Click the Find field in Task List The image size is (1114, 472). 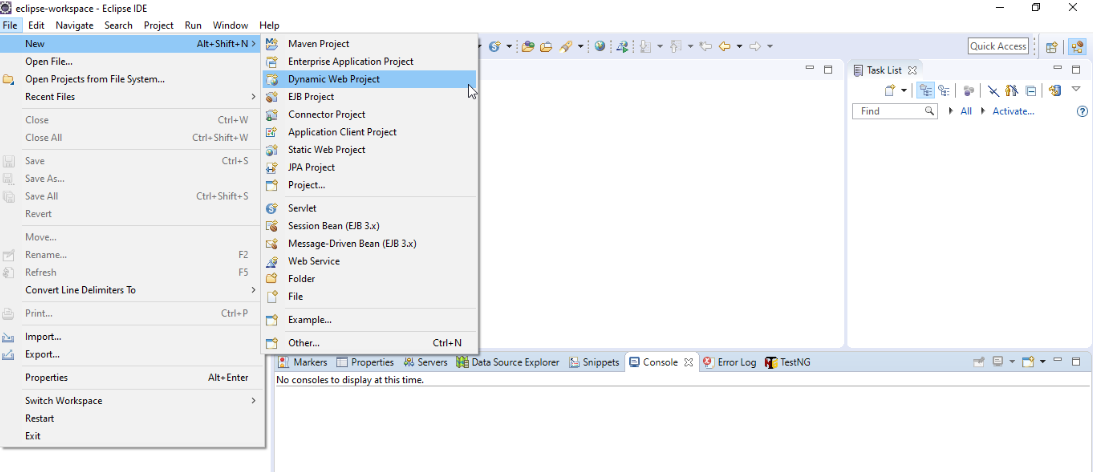894,111
